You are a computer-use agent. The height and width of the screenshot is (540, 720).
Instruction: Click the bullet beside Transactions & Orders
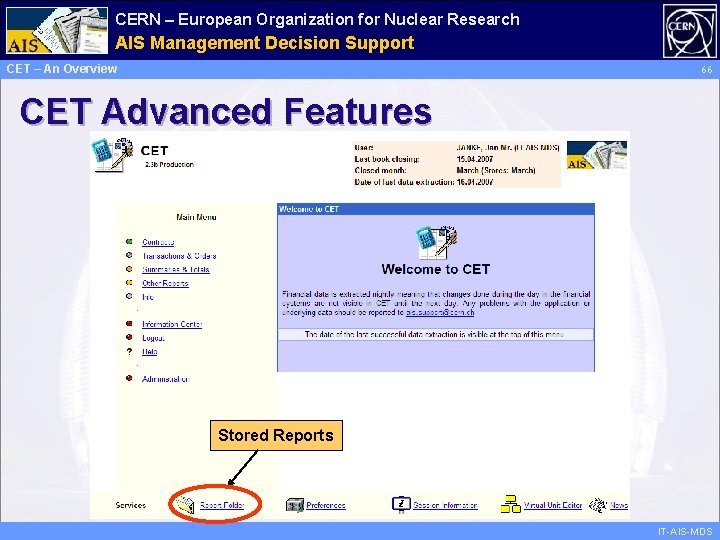(x=129, y=255)
